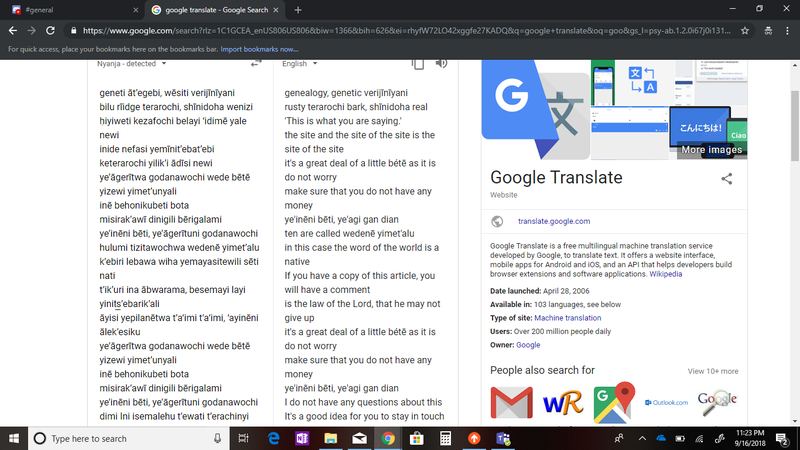Viewport: 800px width, 450px height.
Task: Open the Wikipedia source link
Action: pos(665,274)
